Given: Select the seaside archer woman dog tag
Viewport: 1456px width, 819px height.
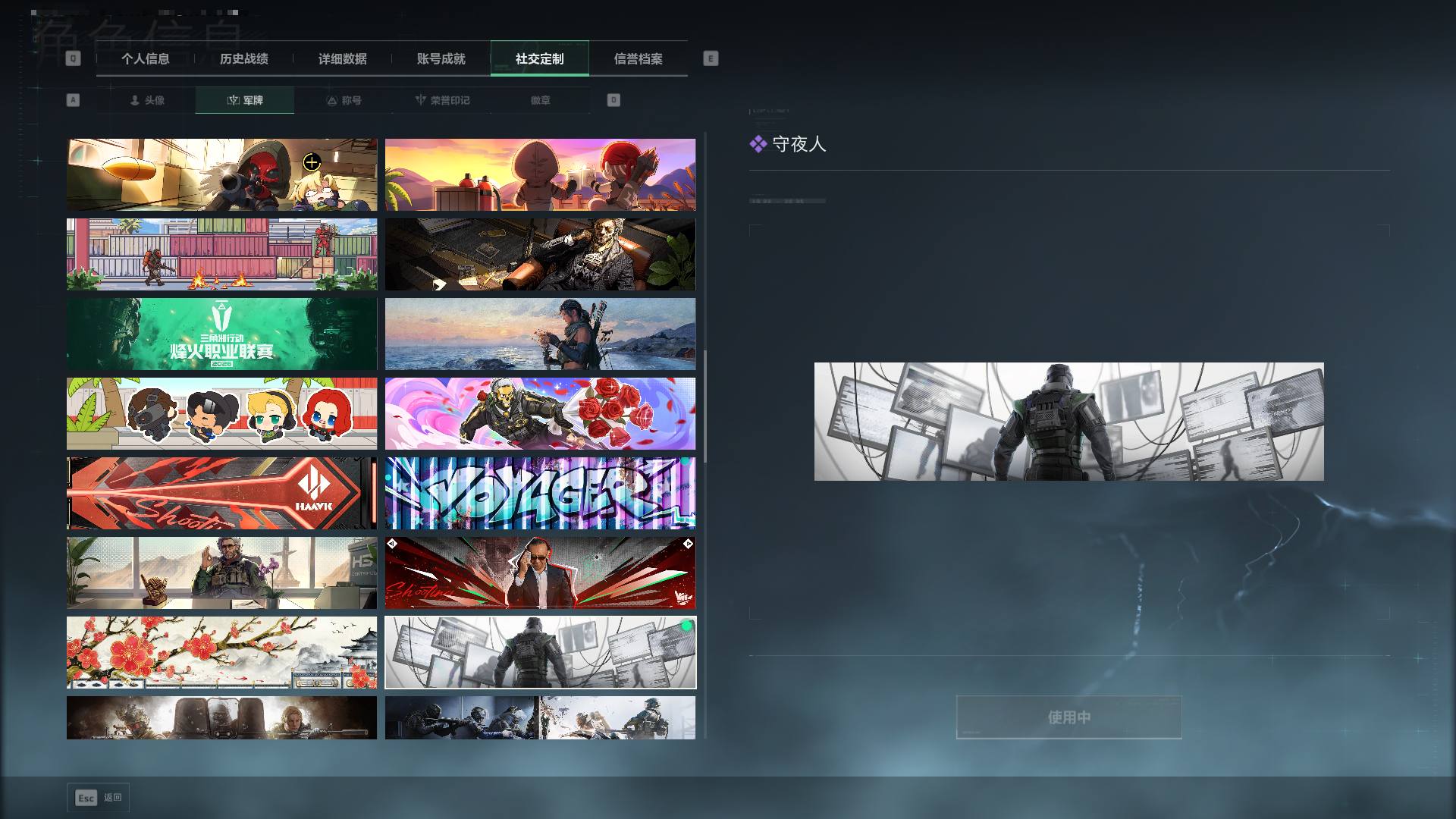Looking at the screenshot, I should click(x=540, y=334).
